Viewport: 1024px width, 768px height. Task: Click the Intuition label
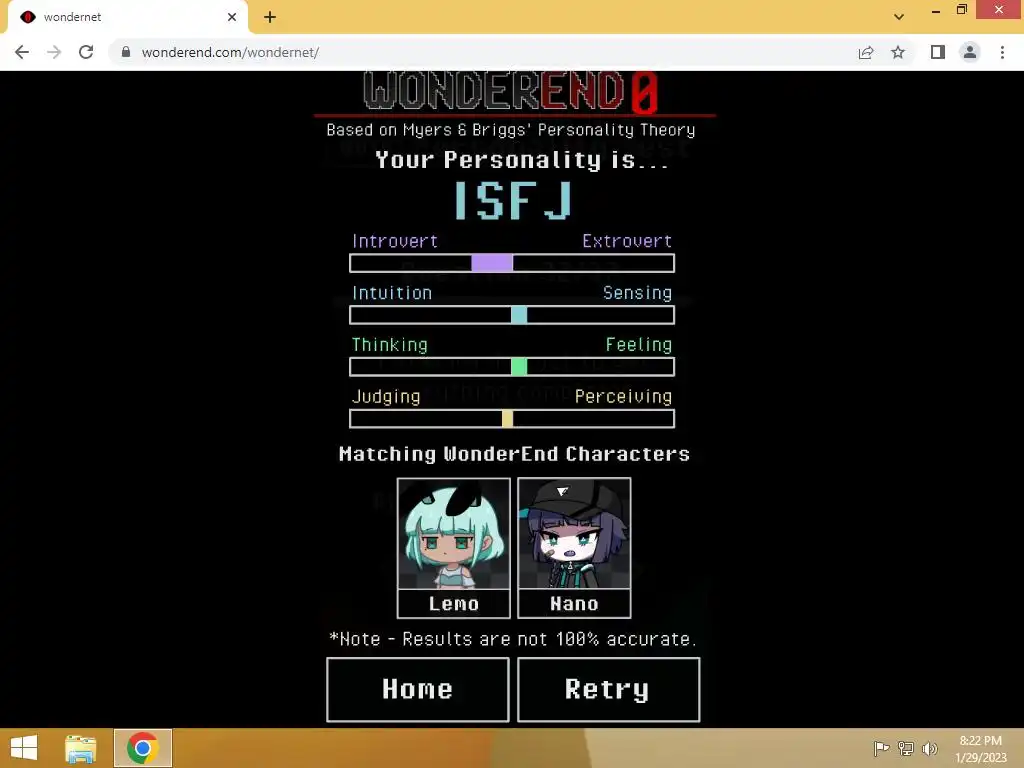tap(392, 293)
